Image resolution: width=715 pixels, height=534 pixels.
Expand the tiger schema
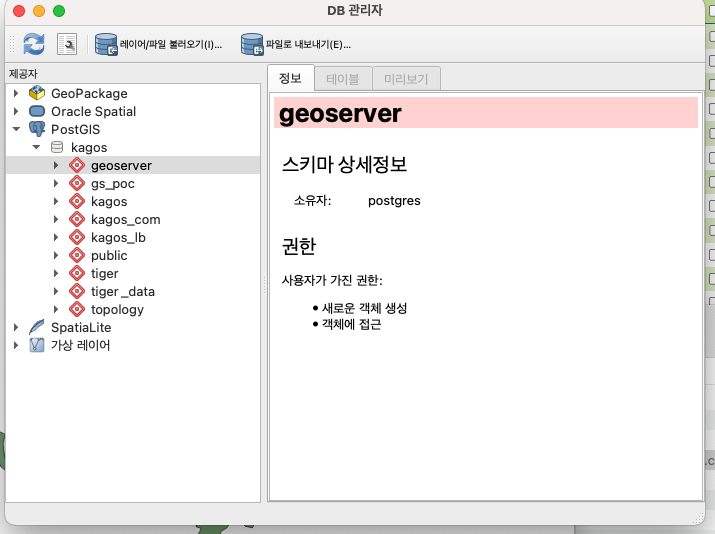pos(56,273)
